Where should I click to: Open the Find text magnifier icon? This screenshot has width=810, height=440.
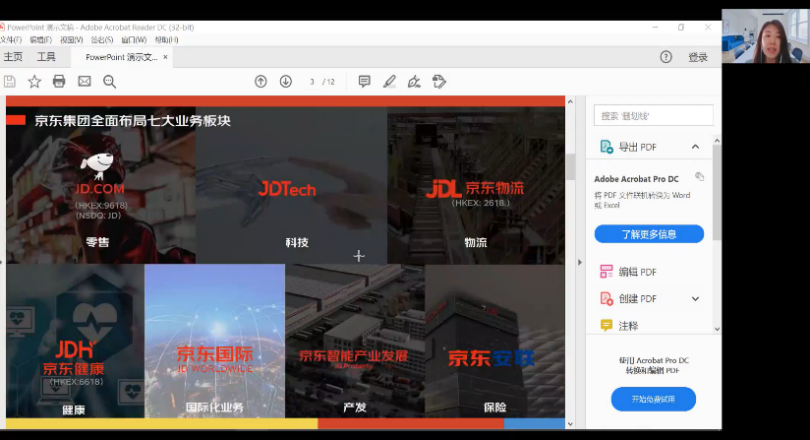109,81
